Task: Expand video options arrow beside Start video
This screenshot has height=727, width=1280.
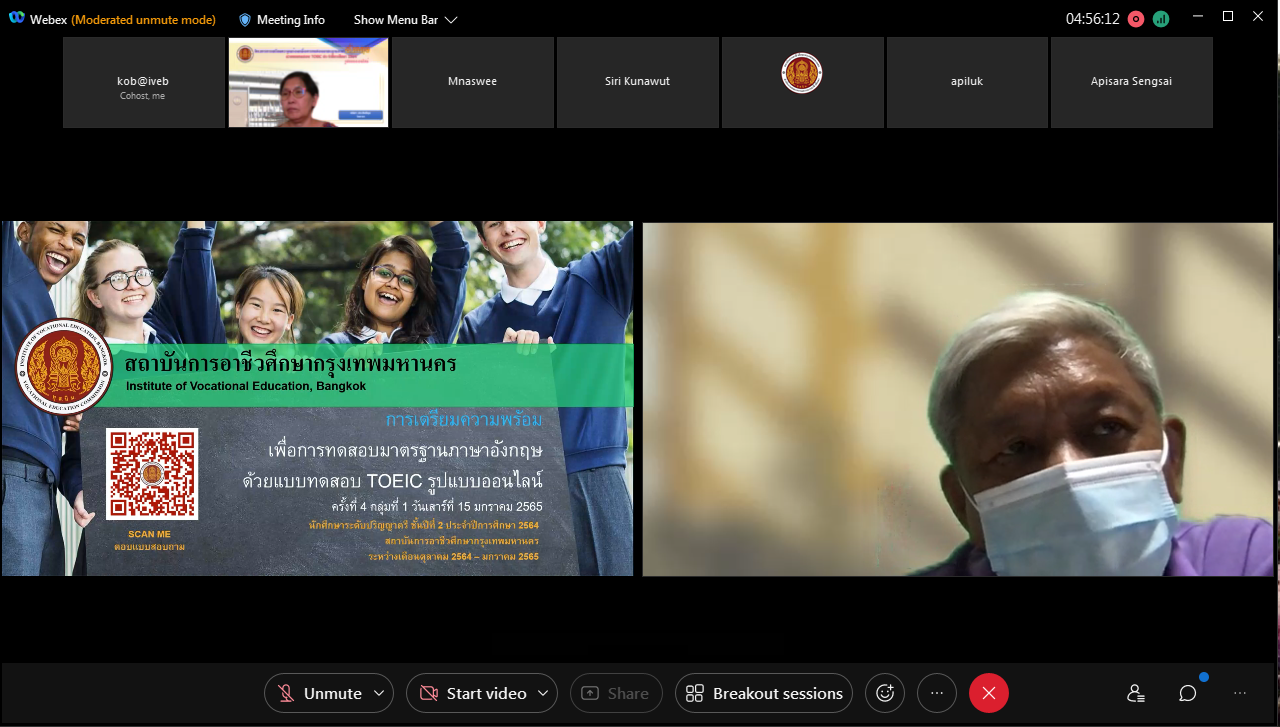Action: (x=543, y=693)
